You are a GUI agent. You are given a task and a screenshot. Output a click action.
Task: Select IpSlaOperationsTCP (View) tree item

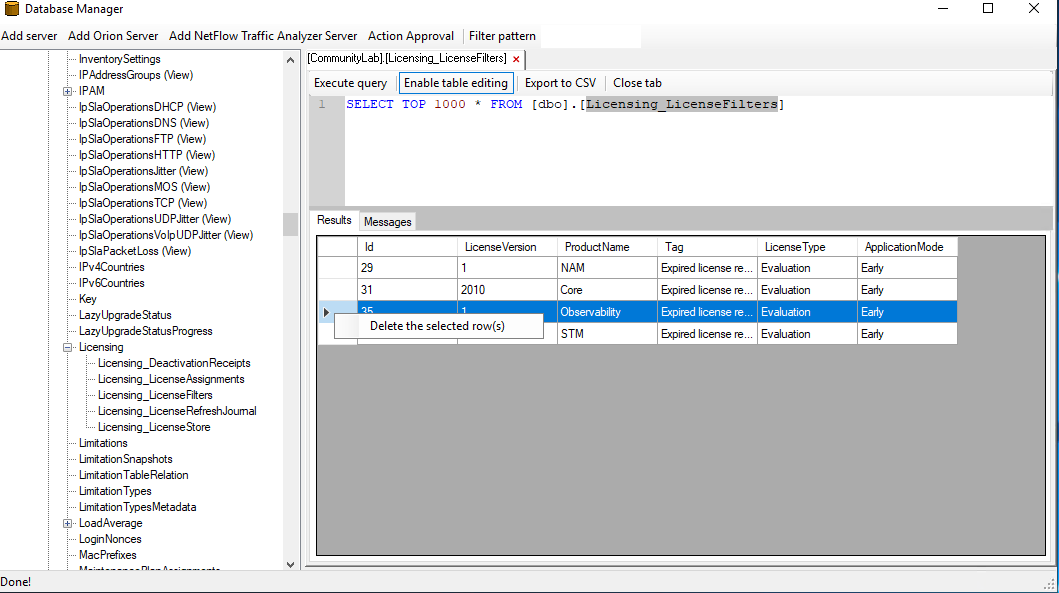[143, 203]
